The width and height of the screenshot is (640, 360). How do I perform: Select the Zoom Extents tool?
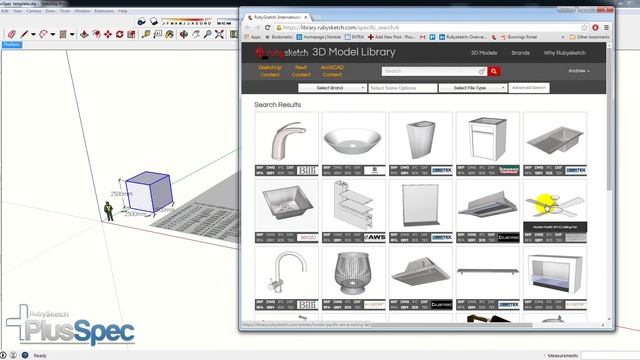pyautogui.click(x=219, y=34)
